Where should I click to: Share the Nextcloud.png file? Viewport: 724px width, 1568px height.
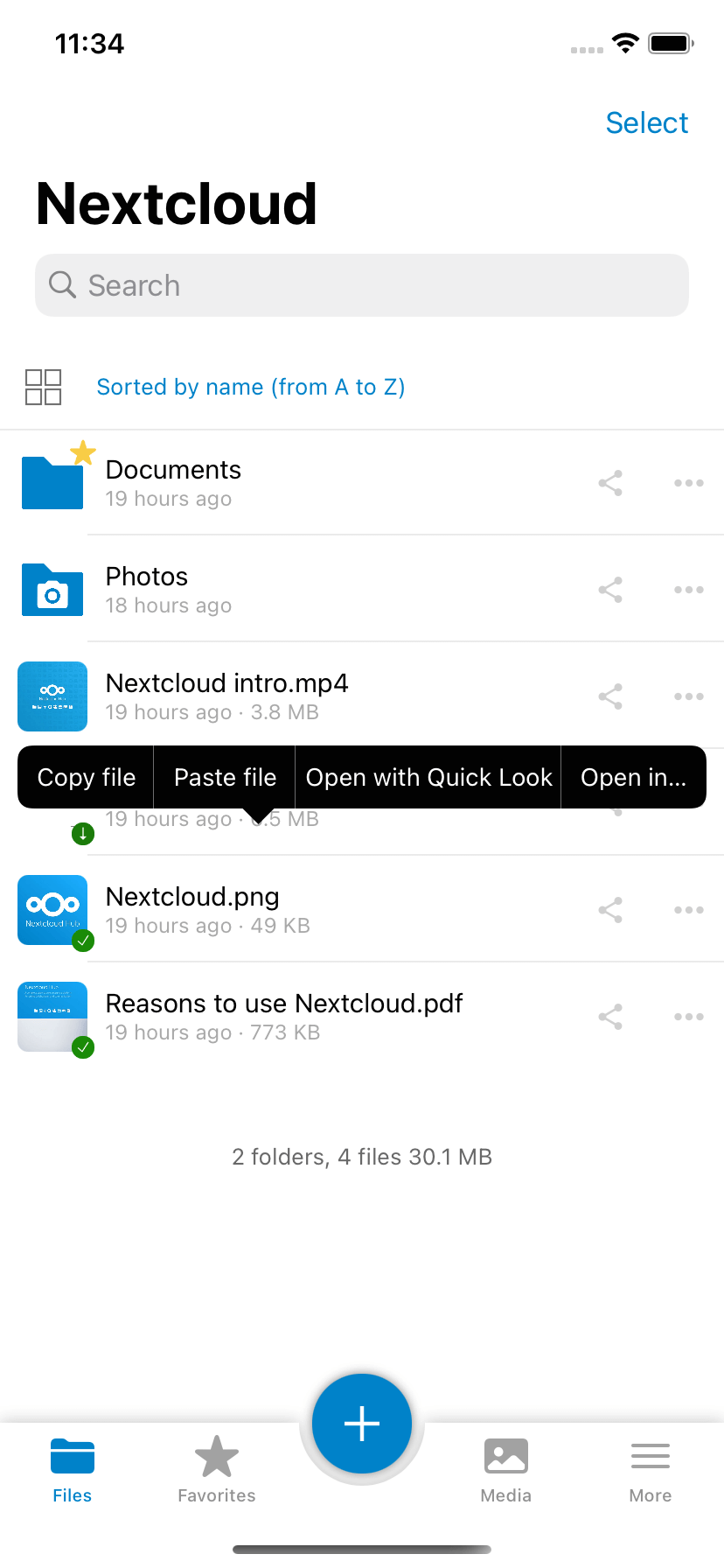610,910
